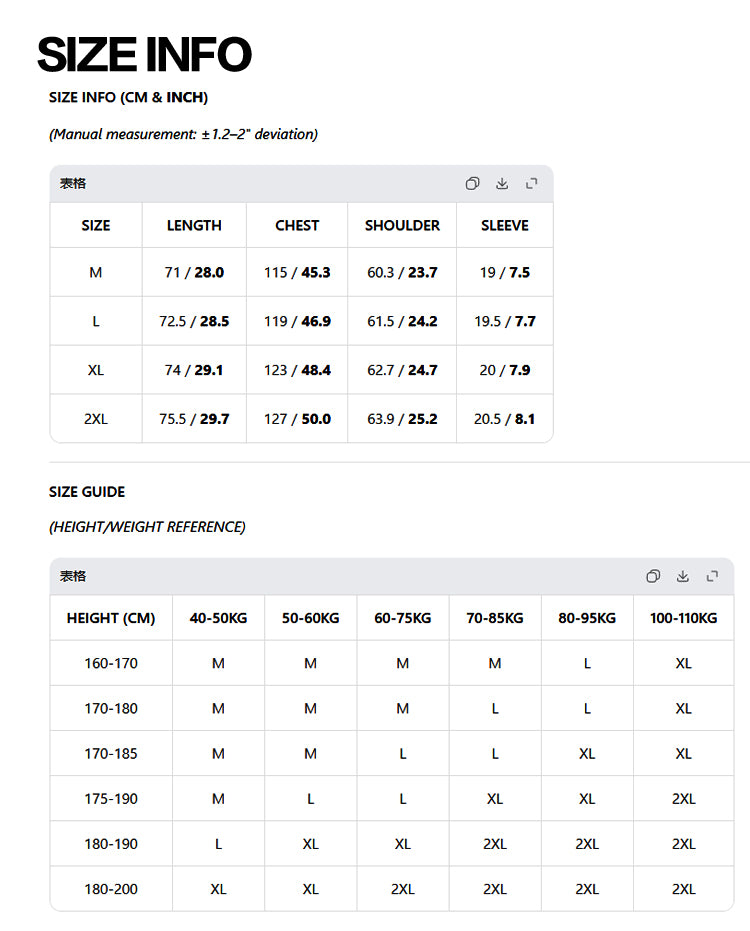The image size is (750, 931).
Task: Download the size info table
Action: [x=502, y=183]
